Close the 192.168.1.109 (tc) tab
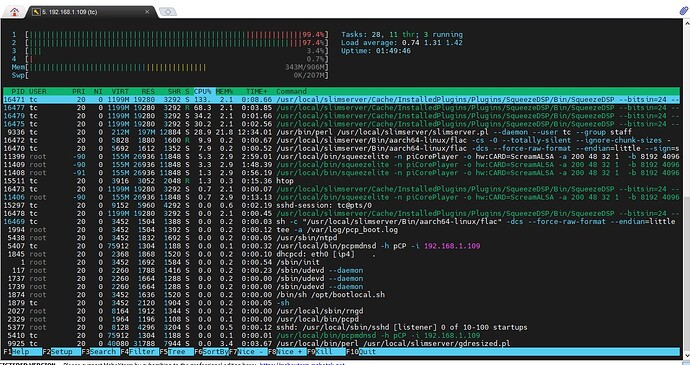The image size is (690, 365). 147,12
